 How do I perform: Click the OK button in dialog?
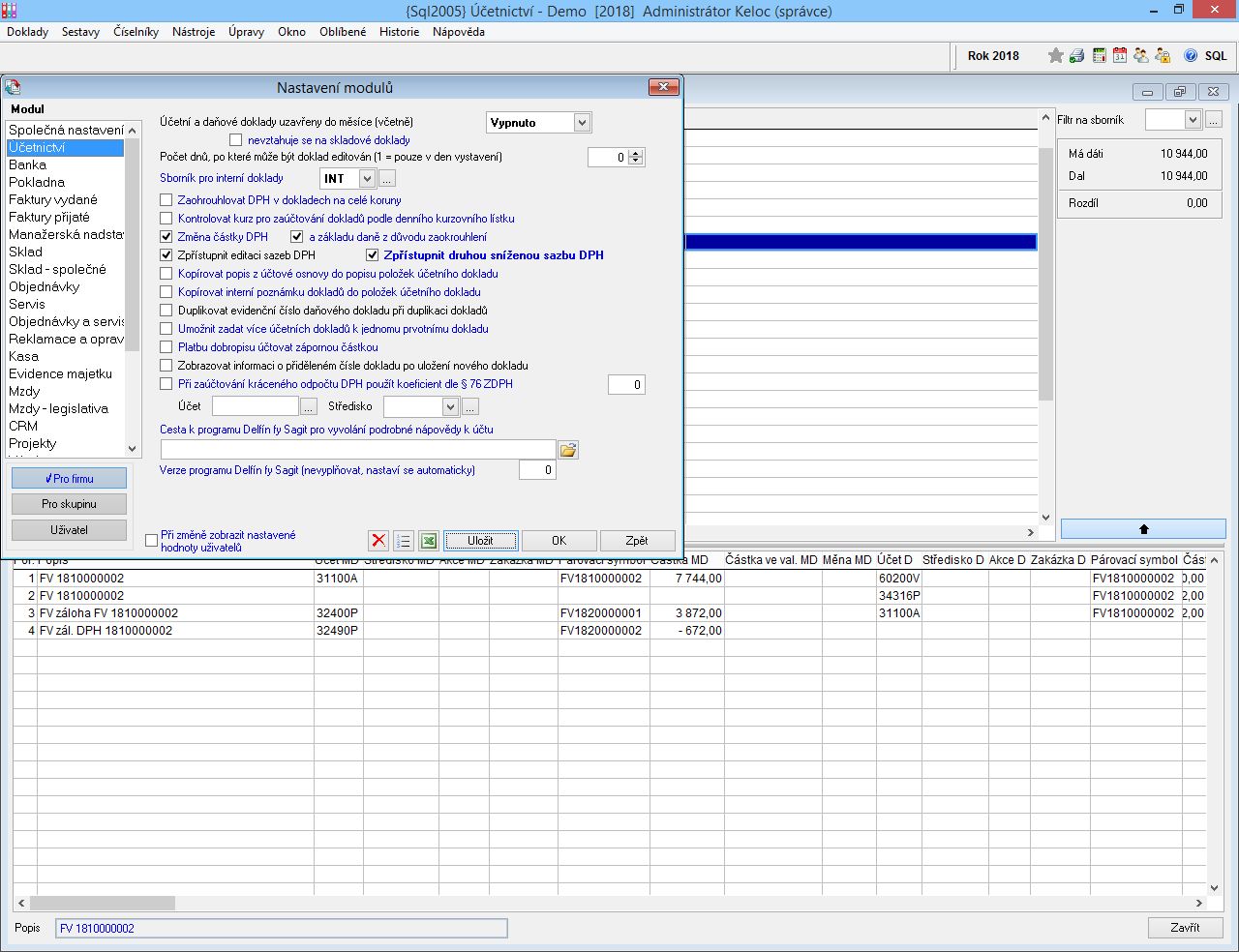point(559,541)
